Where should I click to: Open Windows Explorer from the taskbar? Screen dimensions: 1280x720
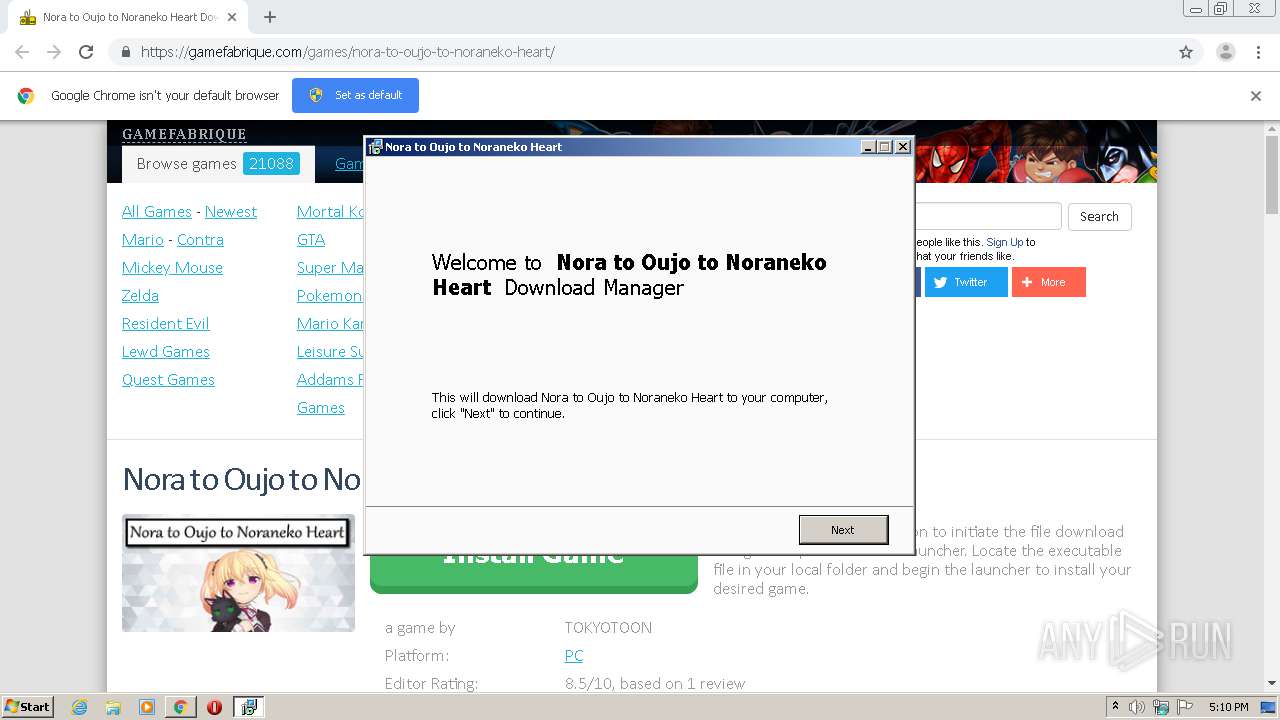pyautogui.click(x=113, y=707)
